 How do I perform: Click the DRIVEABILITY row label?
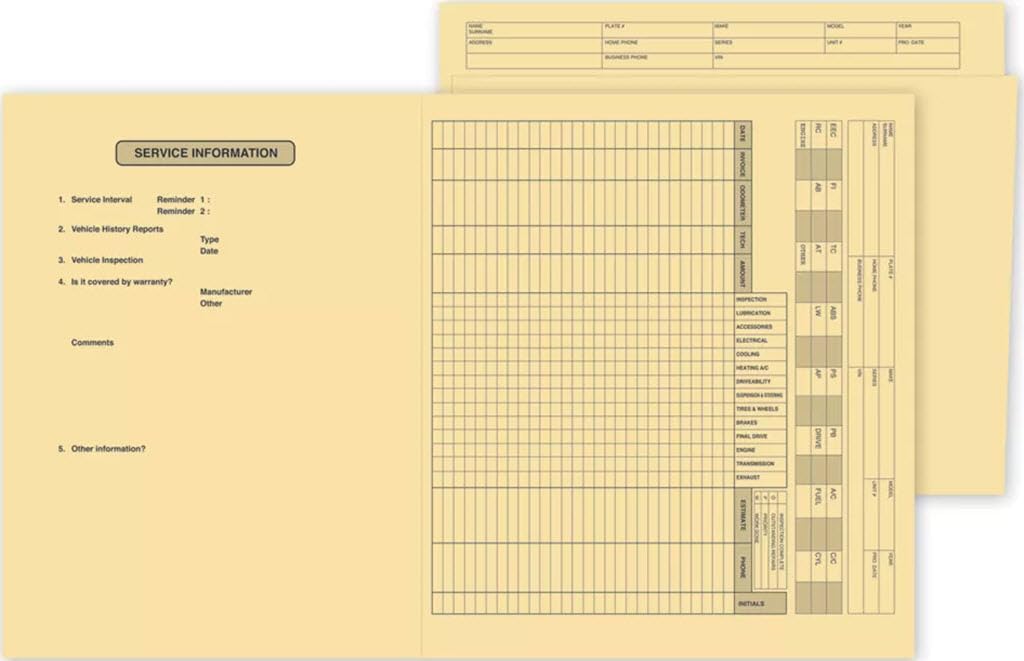click(x=760, y=381)
